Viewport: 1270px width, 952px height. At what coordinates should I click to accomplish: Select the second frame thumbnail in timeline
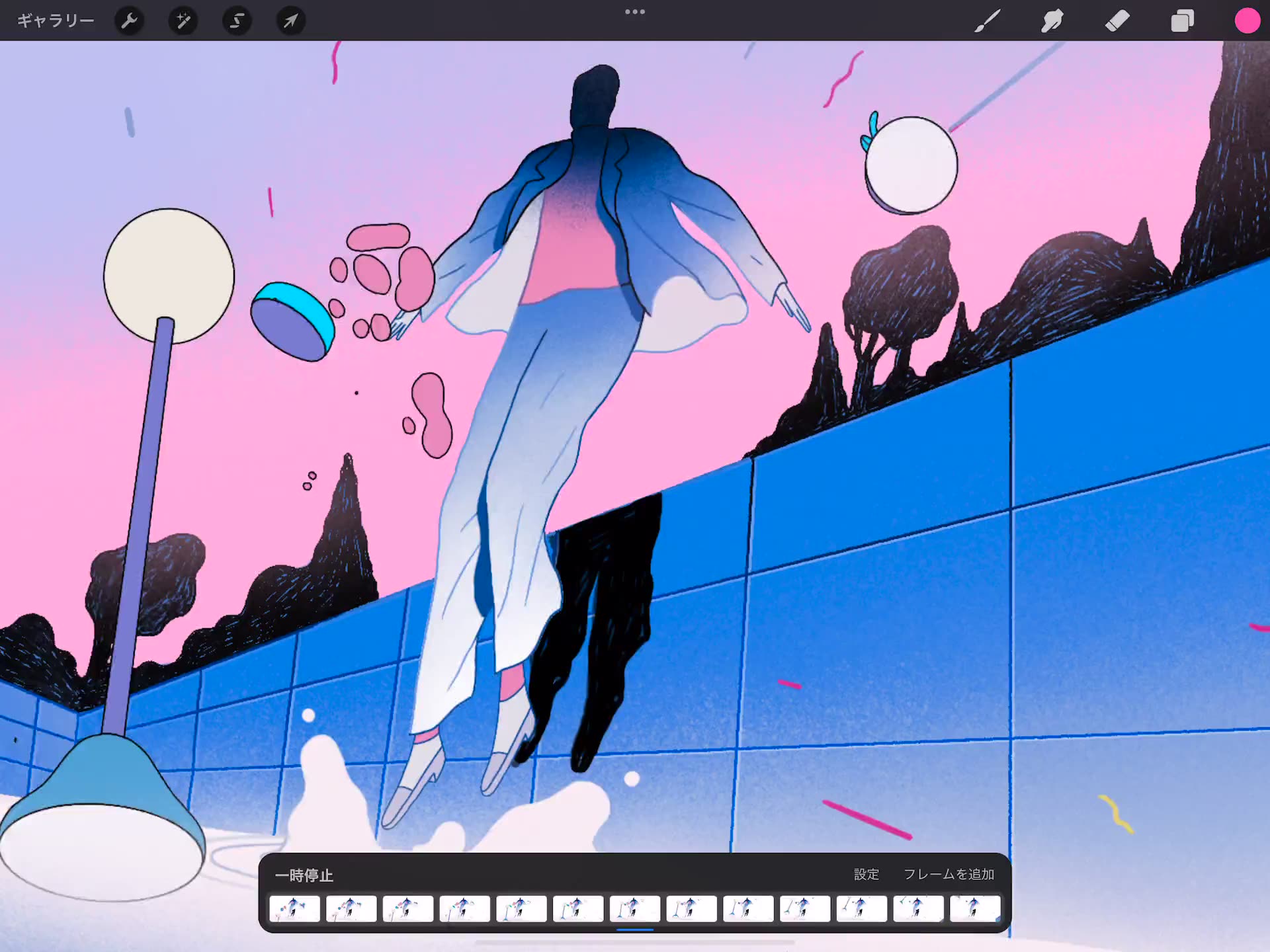(x=351, y=909)
